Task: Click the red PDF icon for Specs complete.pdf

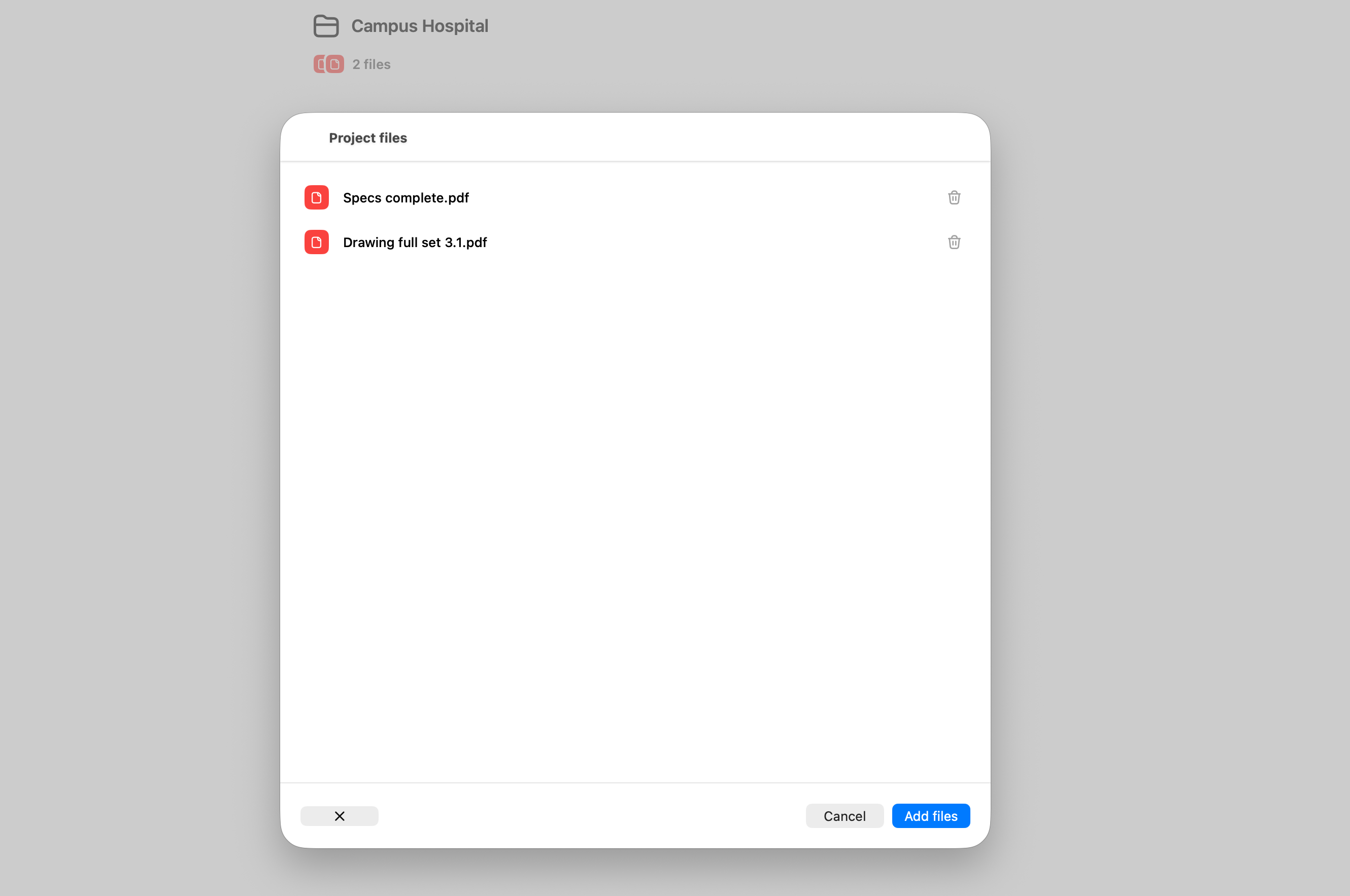Action: click(x=316, y=197)
